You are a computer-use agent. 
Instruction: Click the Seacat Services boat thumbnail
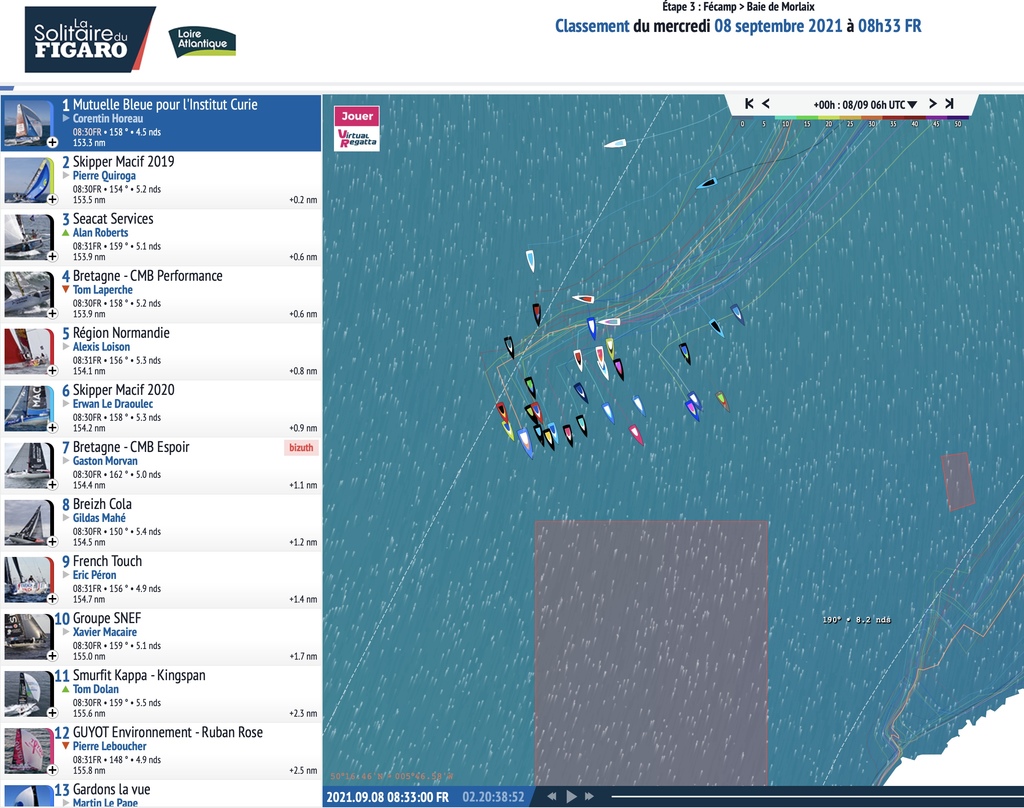coord(28,236)
